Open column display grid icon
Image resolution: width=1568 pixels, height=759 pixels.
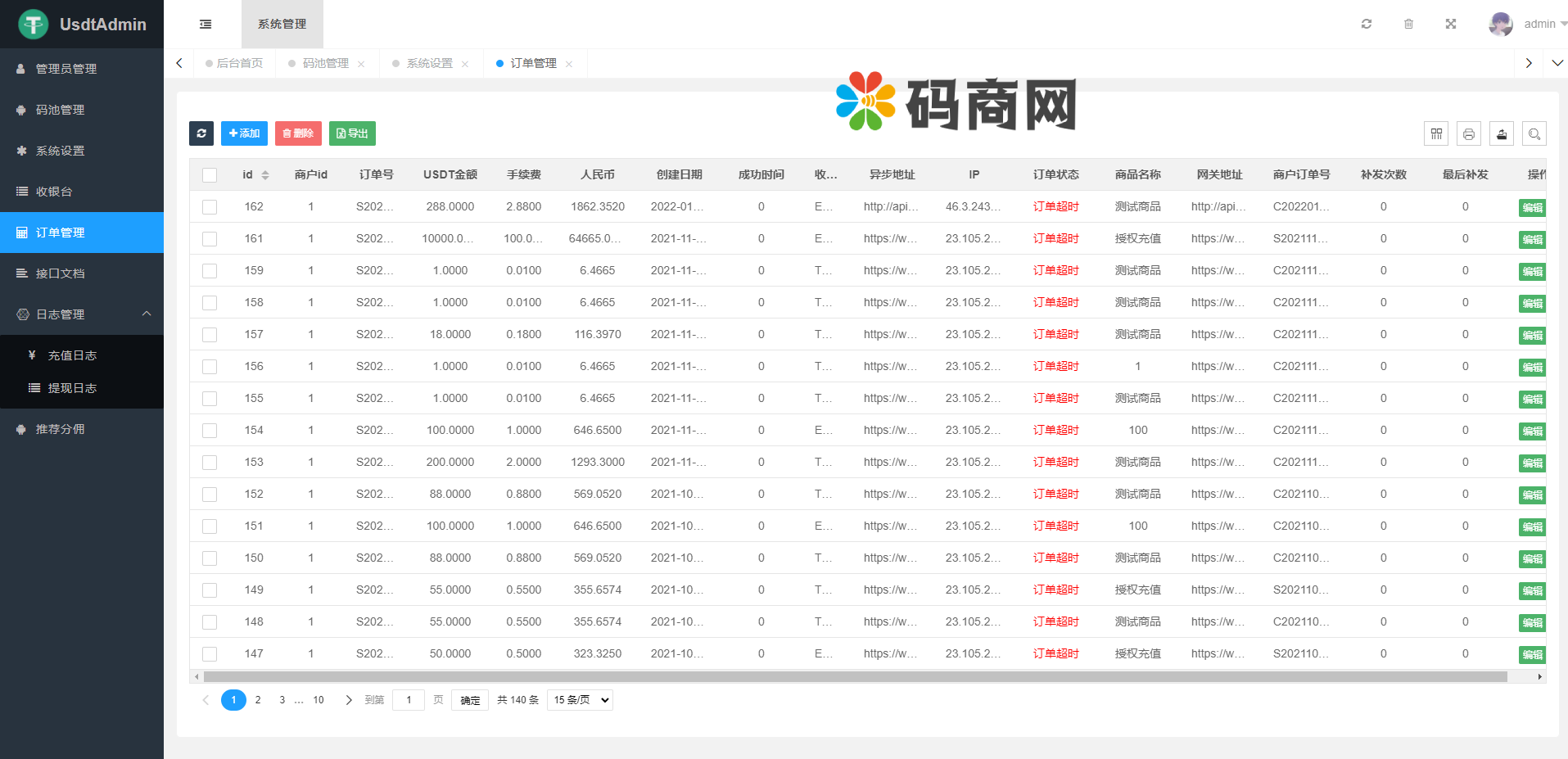[x=1436, y=133]
